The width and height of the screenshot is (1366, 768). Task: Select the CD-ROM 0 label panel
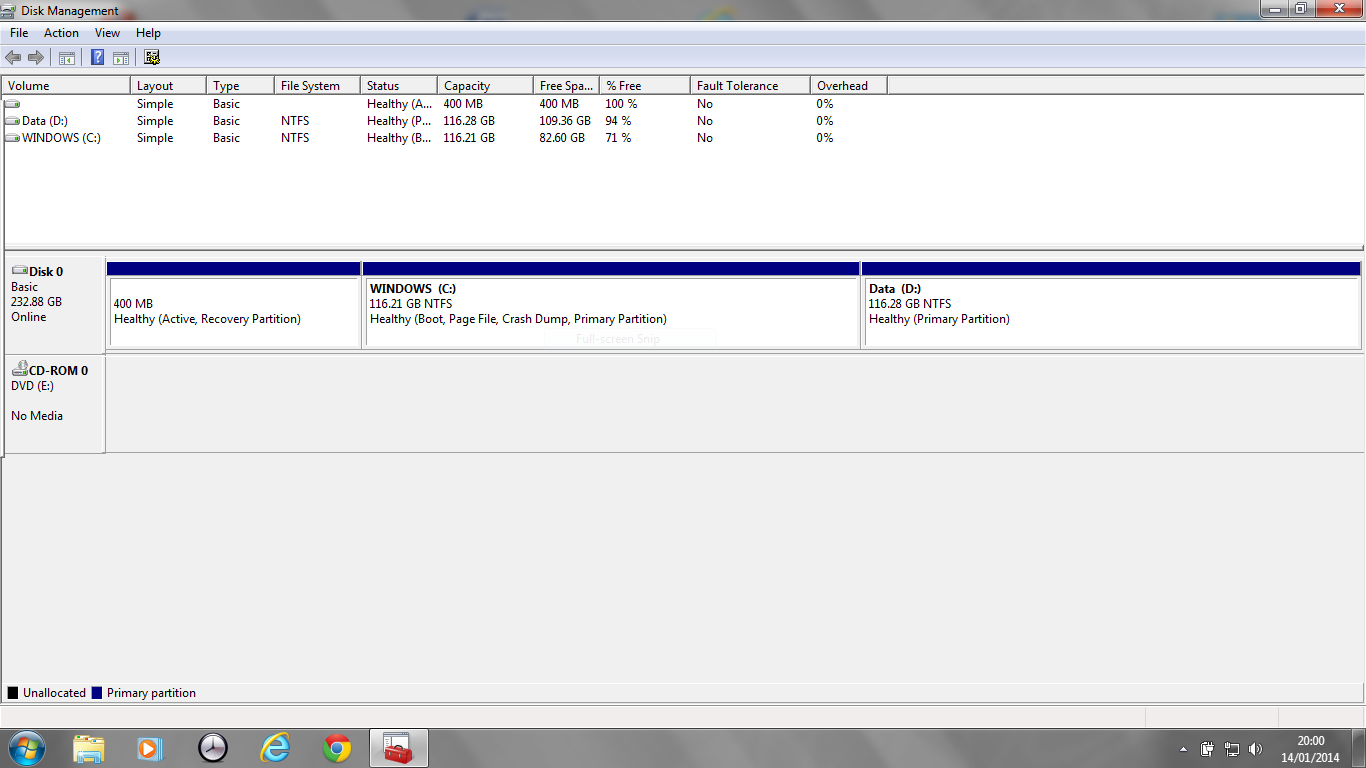(x=54, y=404)
